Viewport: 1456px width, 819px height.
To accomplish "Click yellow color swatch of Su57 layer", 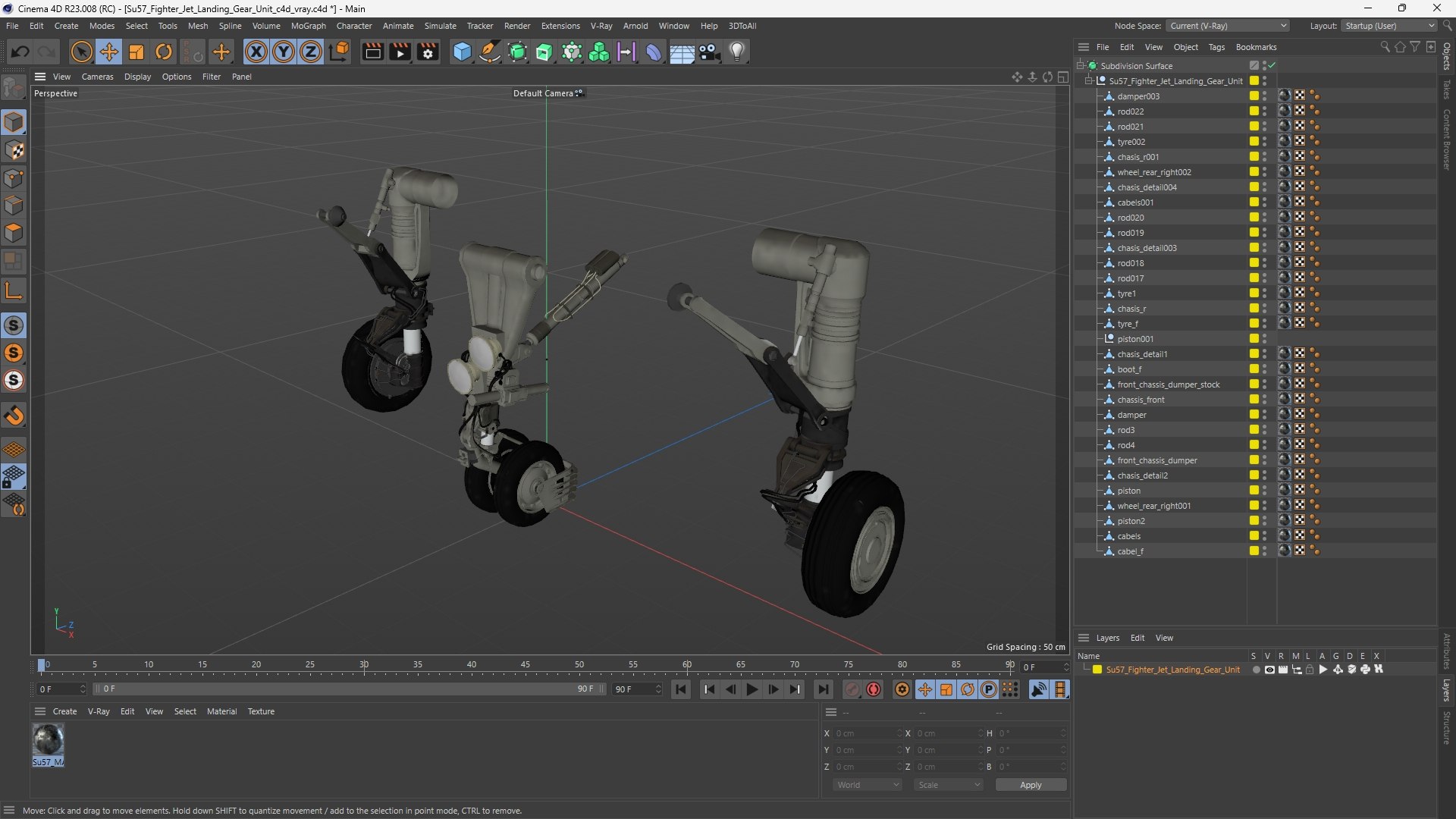I will coord(1097,670).
